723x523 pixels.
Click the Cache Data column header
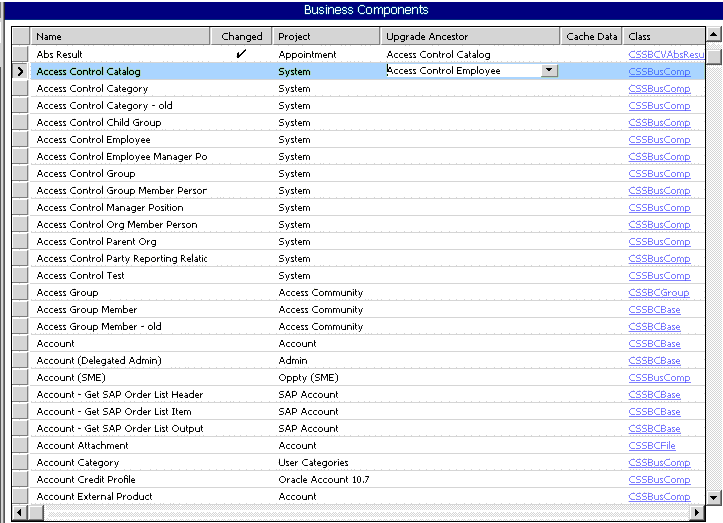(591, 36)
